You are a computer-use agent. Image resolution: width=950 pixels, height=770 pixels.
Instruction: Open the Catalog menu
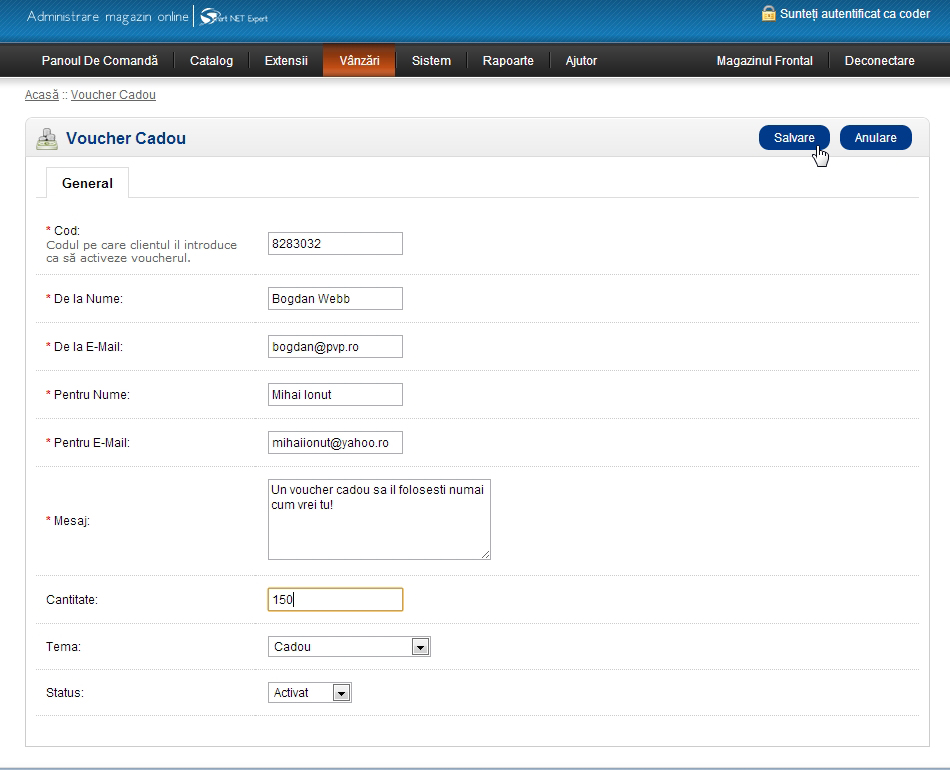point(211,61)
